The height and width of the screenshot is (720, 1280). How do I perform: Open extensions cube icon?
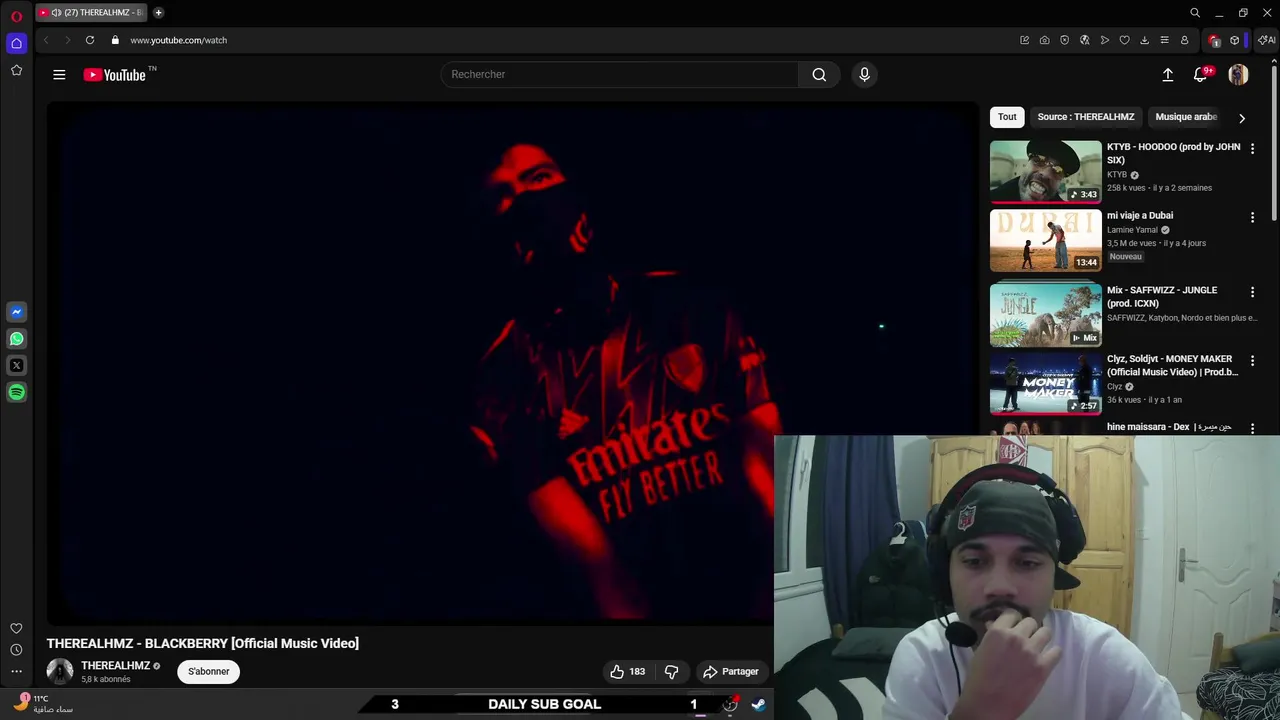pyautogui.click(x=1234, y=40)
